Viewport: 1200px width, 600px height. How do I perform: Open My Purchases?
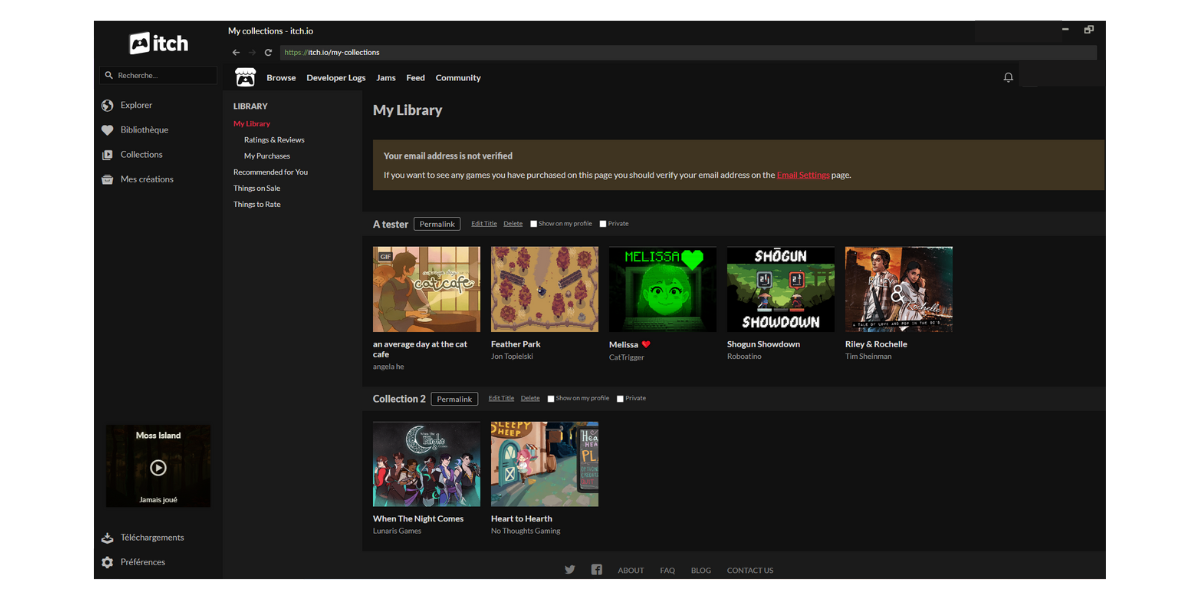[x=267, y=156]
